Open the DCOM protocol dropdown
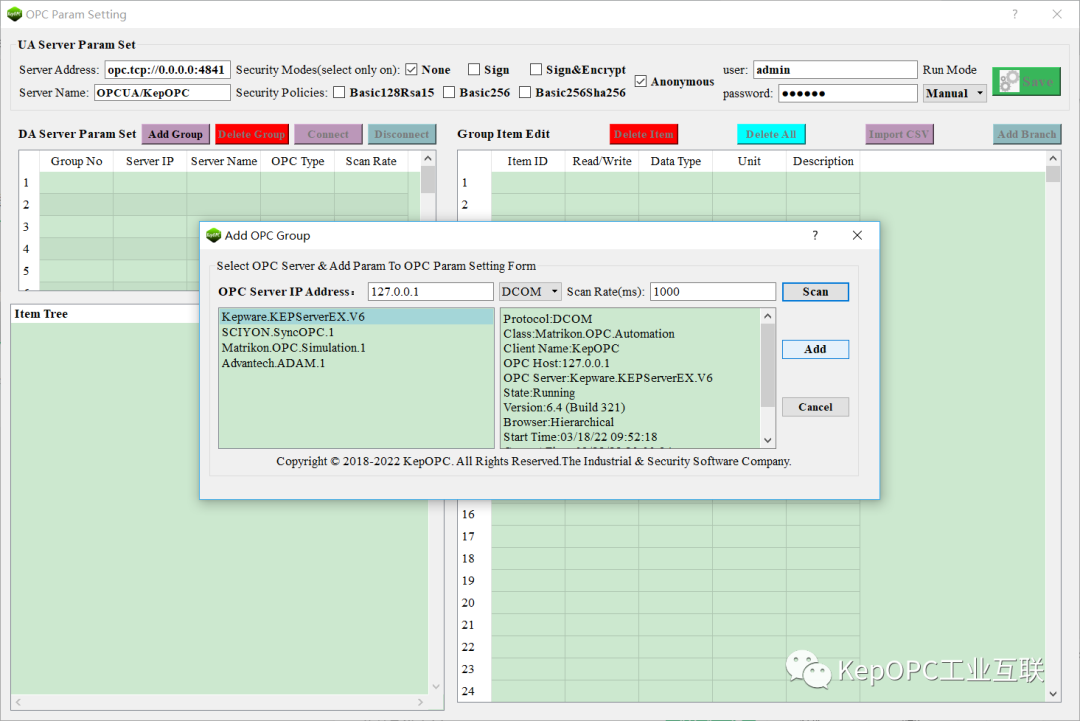The image size is (1080, 721). [530, 292]
